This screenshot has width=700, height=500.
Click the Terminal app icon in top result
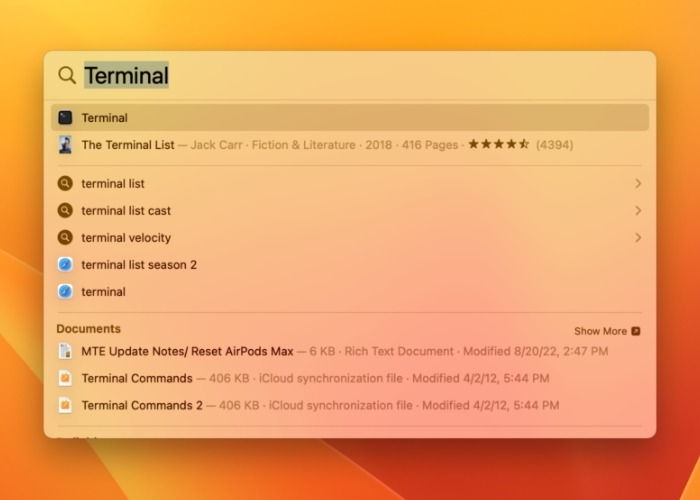[x=65, y=118]
